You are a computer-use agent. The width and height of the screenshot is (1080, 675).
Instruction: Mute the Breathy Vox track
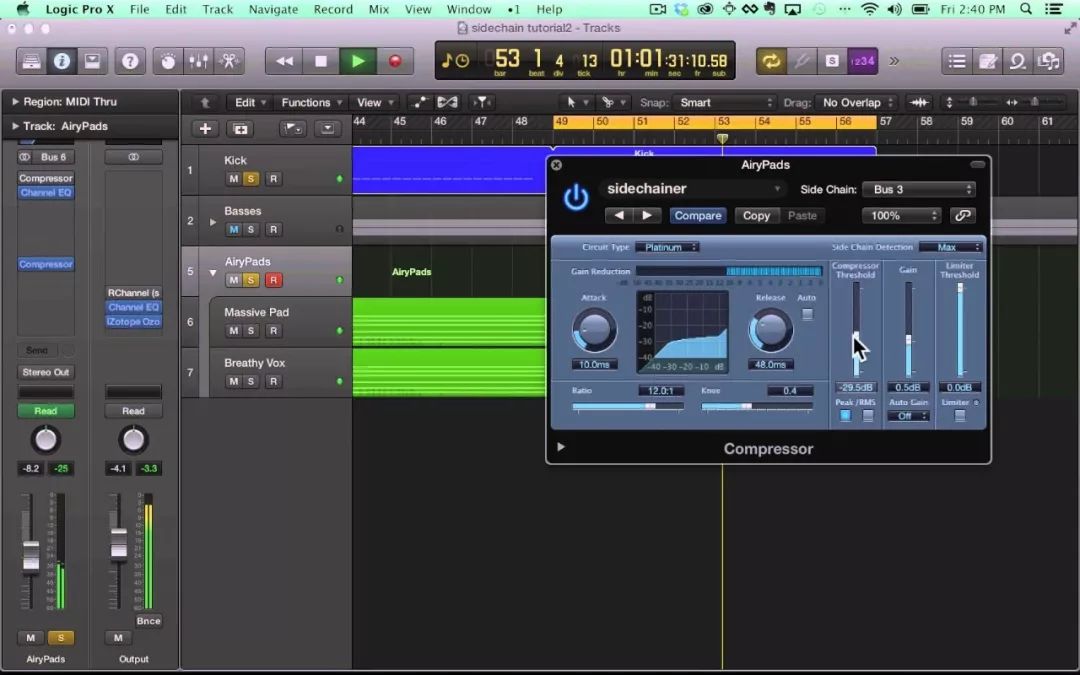pos(233,381)
